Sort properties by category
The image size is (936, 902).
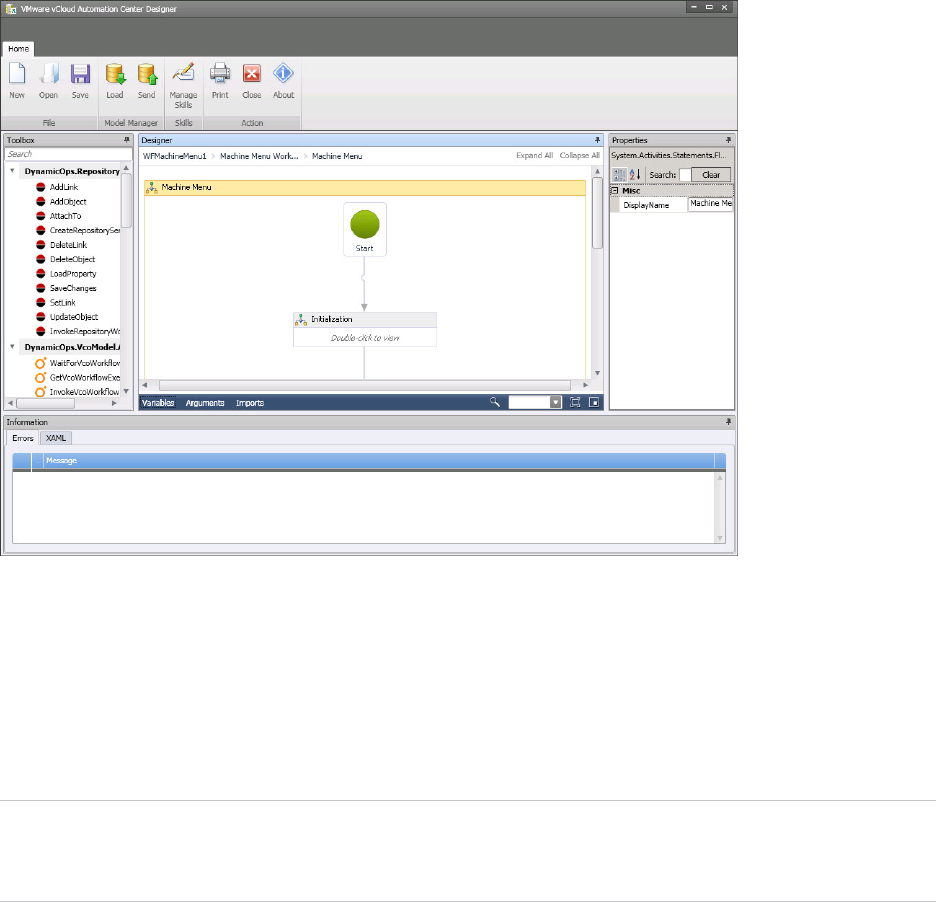[x=619, y=175]
